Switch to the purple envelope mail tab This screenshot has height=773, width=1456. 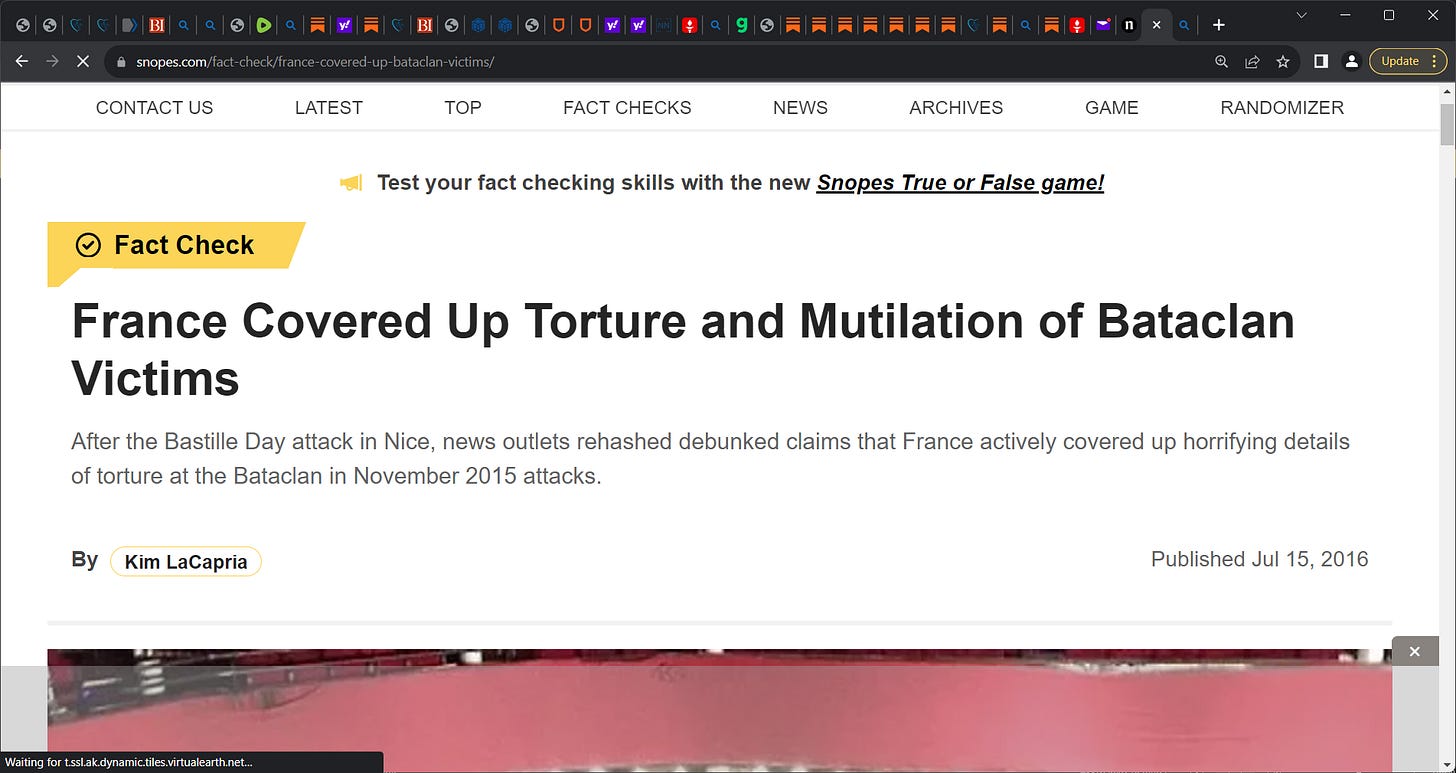[1102, 25]
